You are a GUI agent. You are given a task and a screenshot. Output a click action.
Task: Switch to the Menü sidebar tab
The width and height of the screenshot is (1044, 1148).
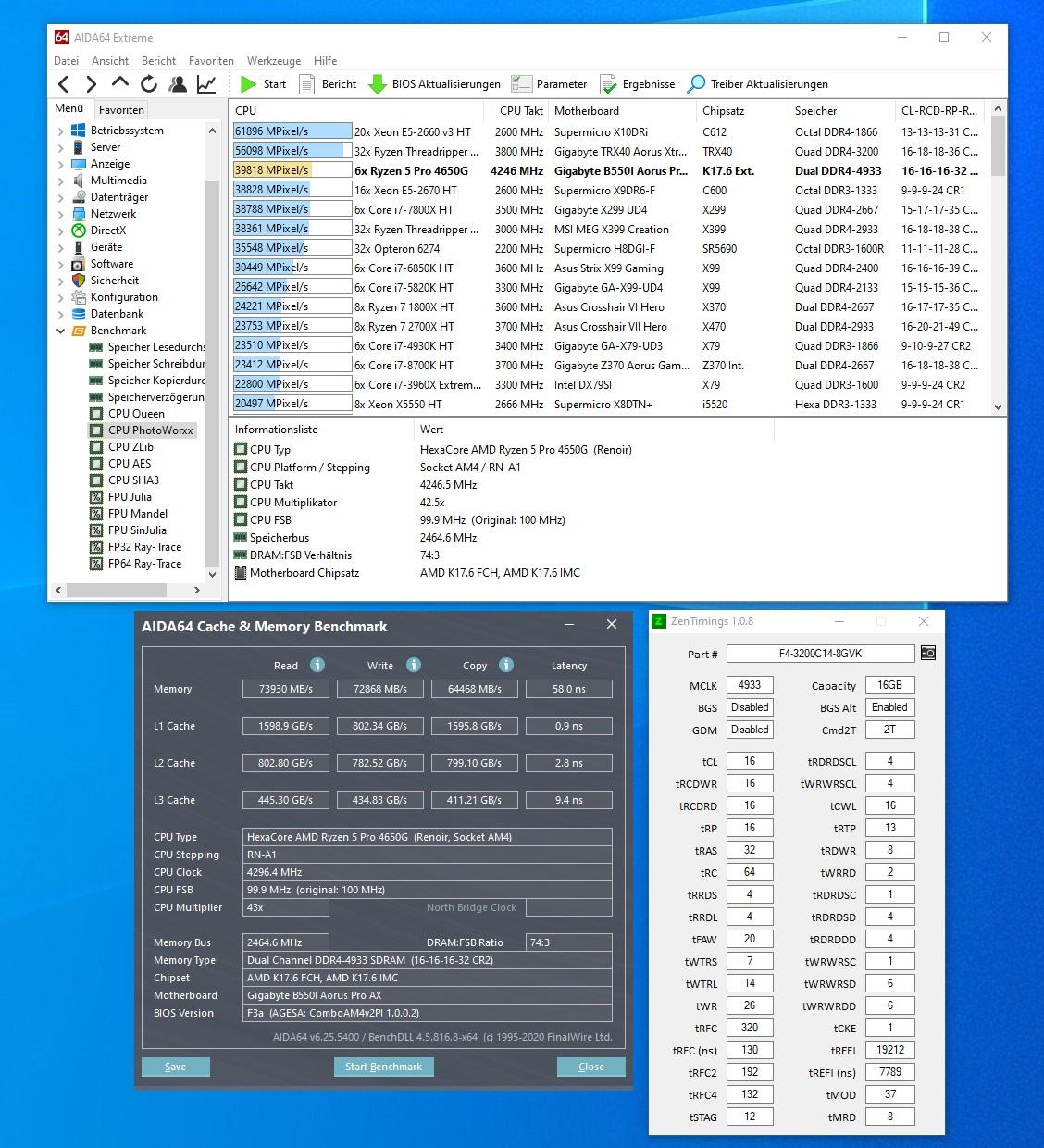point(69,108)
